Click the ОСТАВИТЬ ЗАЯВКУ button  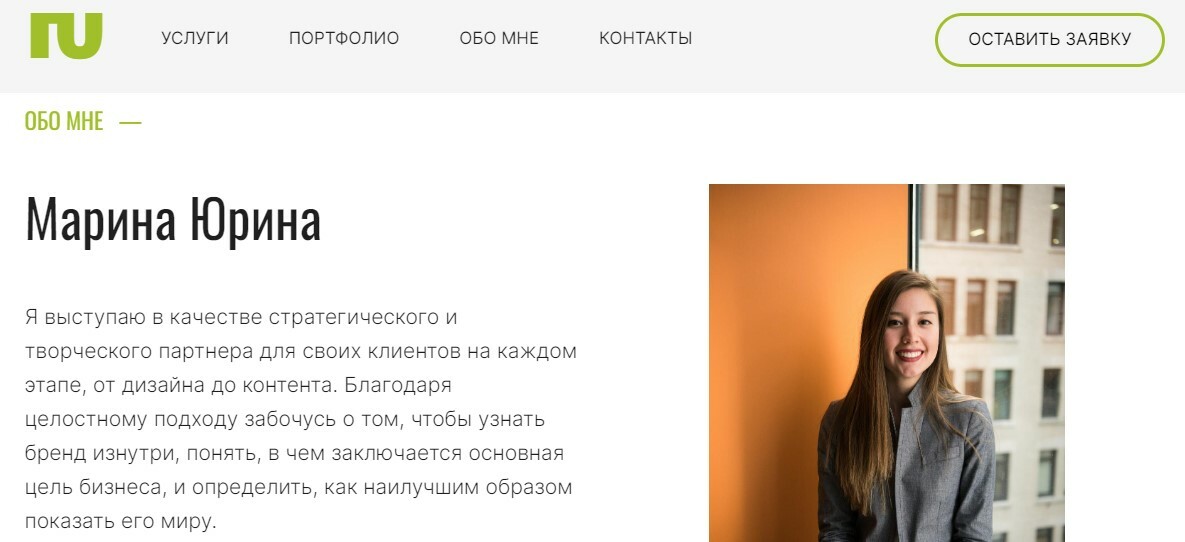pyautogui.click(x=1050, y=39)
